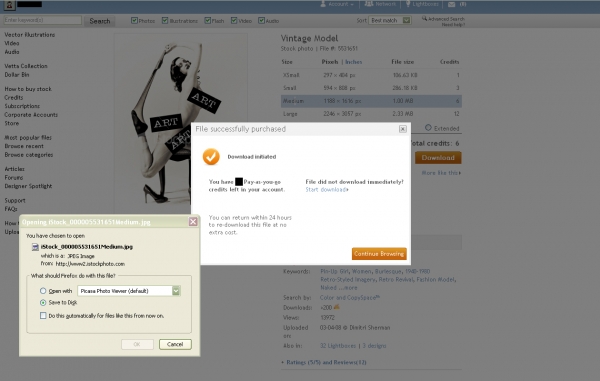Image resolution: width=600 pixels, height=381 pixels.
Task: Select the Medium size row
Action: tap(371, 101)
